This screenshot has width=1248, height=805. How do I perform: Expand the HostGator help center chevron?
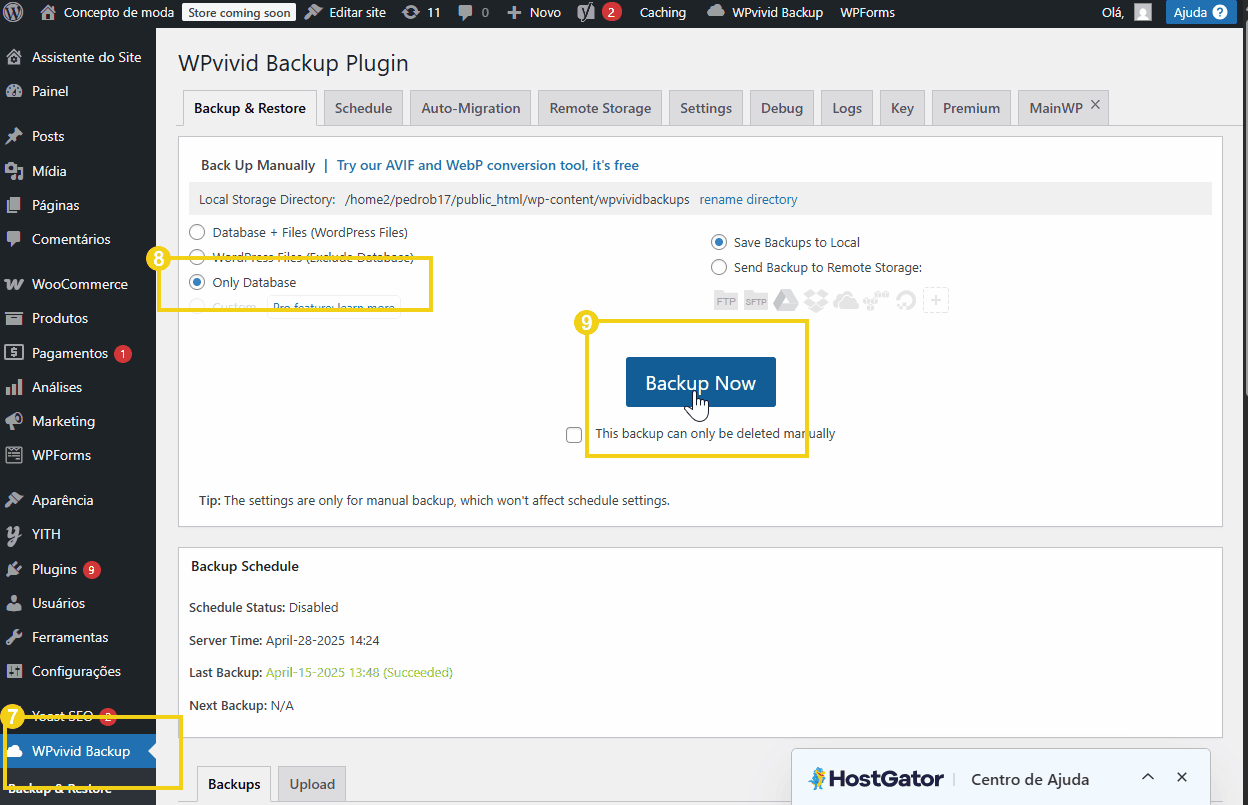tap(1148, 777)
